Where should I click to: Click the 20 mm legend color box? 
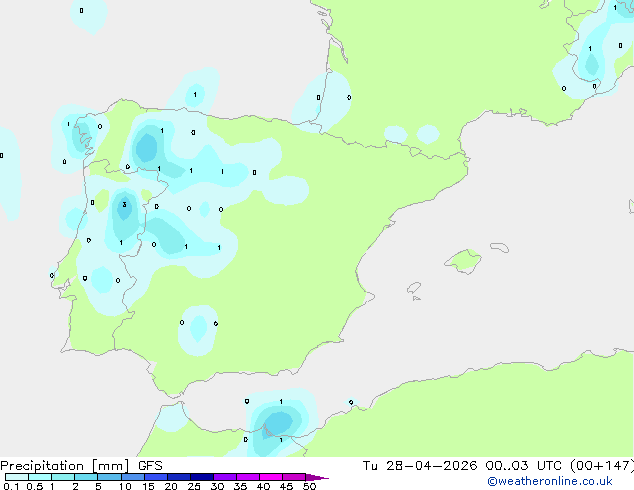[178, 477]
